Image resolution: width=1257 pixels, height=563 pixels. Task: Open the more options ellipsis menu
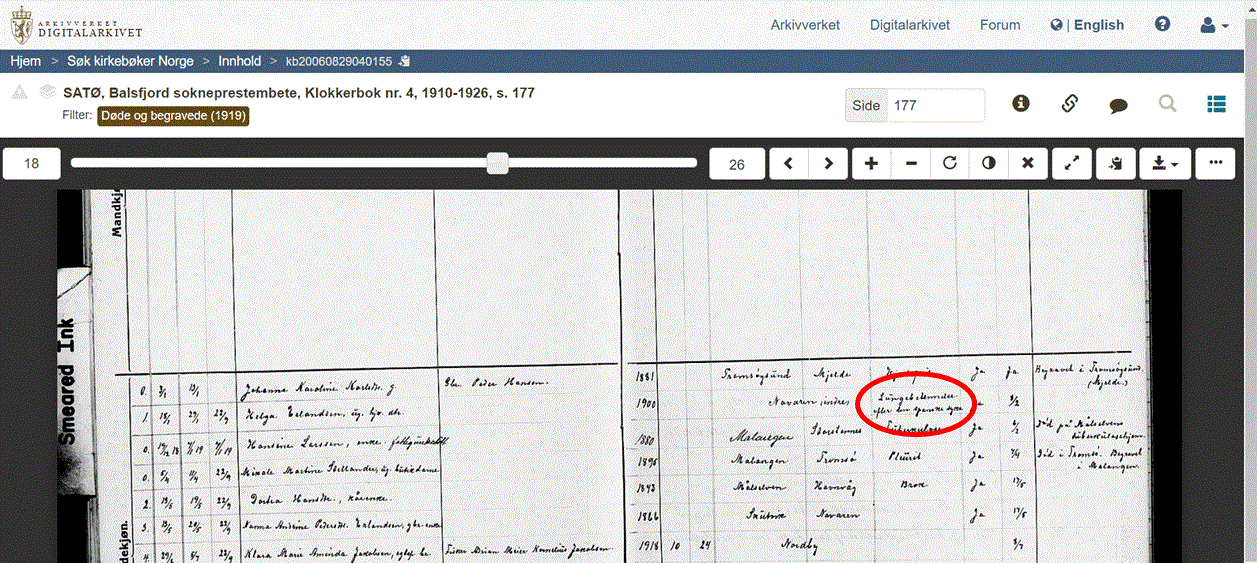(x=1215, y=163)
